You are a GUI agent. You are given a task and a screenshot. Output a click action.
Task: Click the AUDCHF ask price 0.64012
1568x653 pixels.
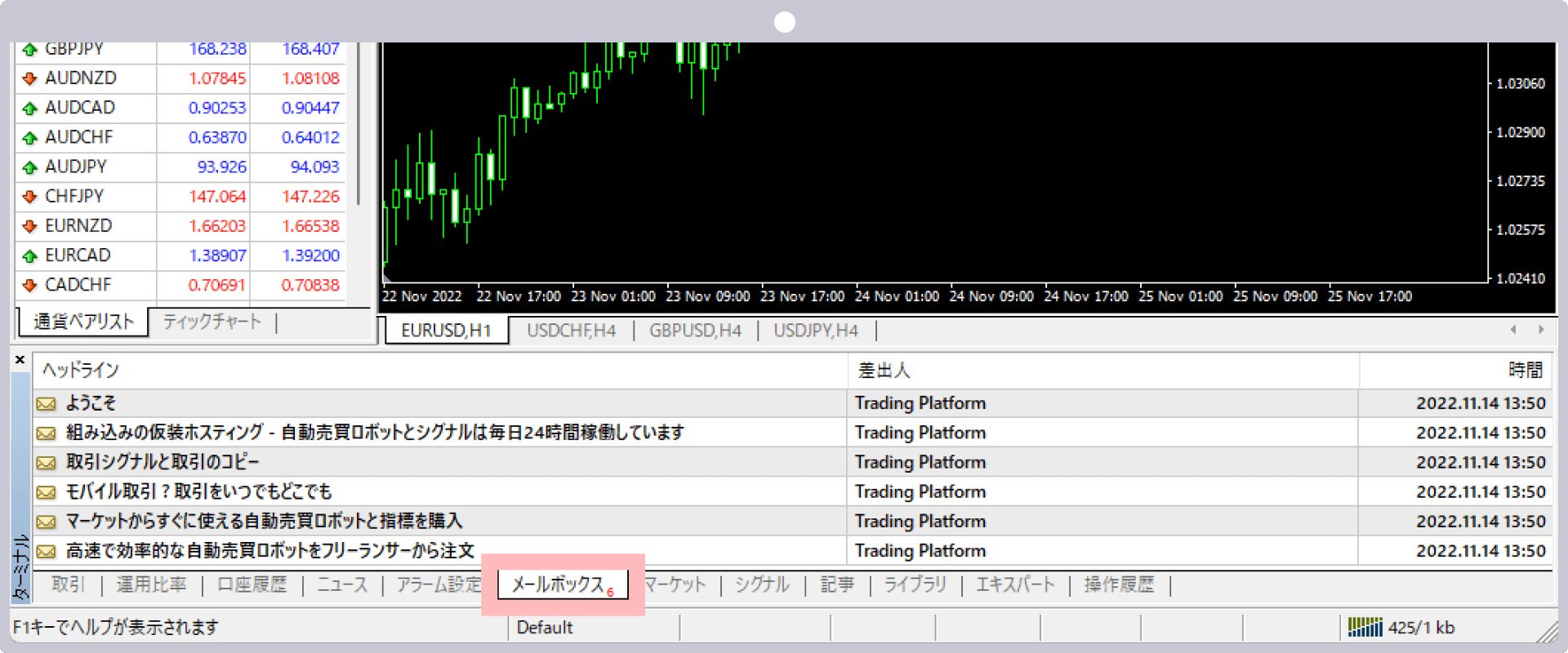pyautogui.click(x=310, y=137)
